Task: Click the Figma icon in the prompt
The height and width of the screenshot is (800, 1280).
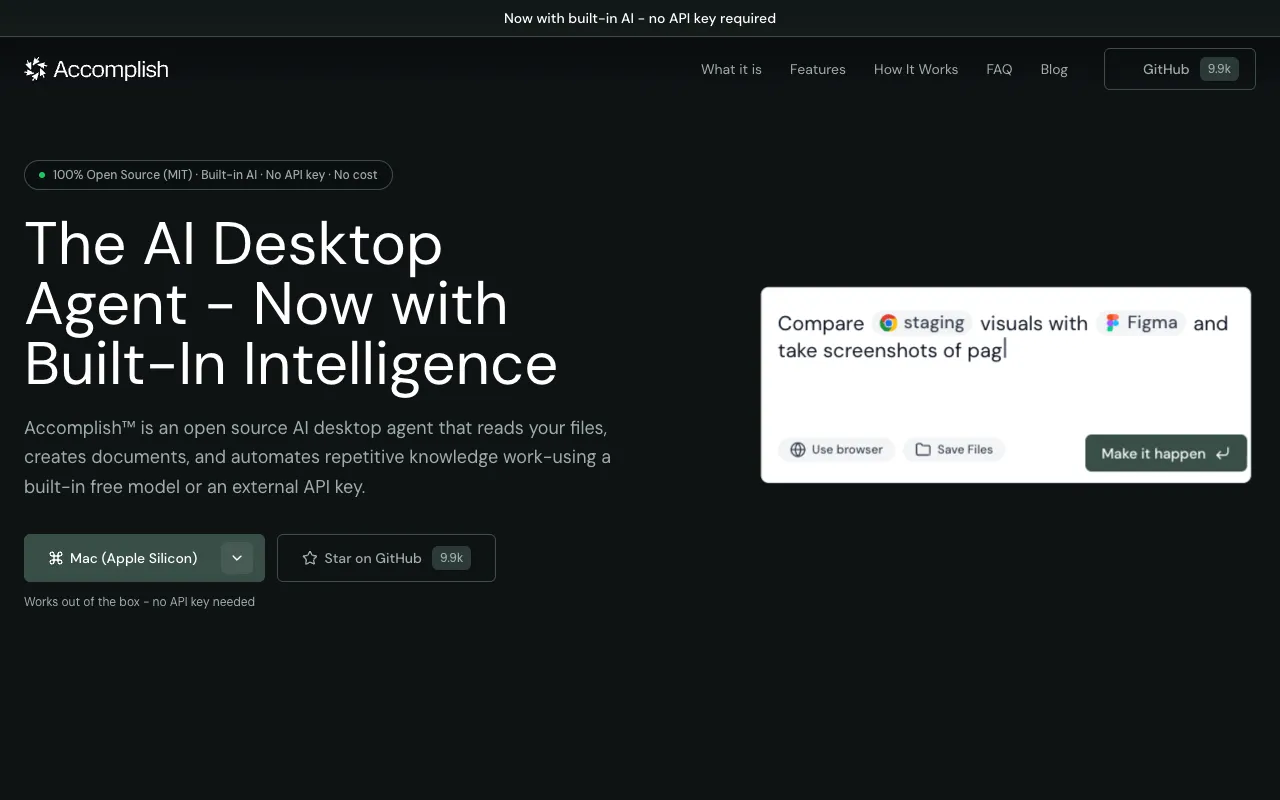Action: (1112, 322)
